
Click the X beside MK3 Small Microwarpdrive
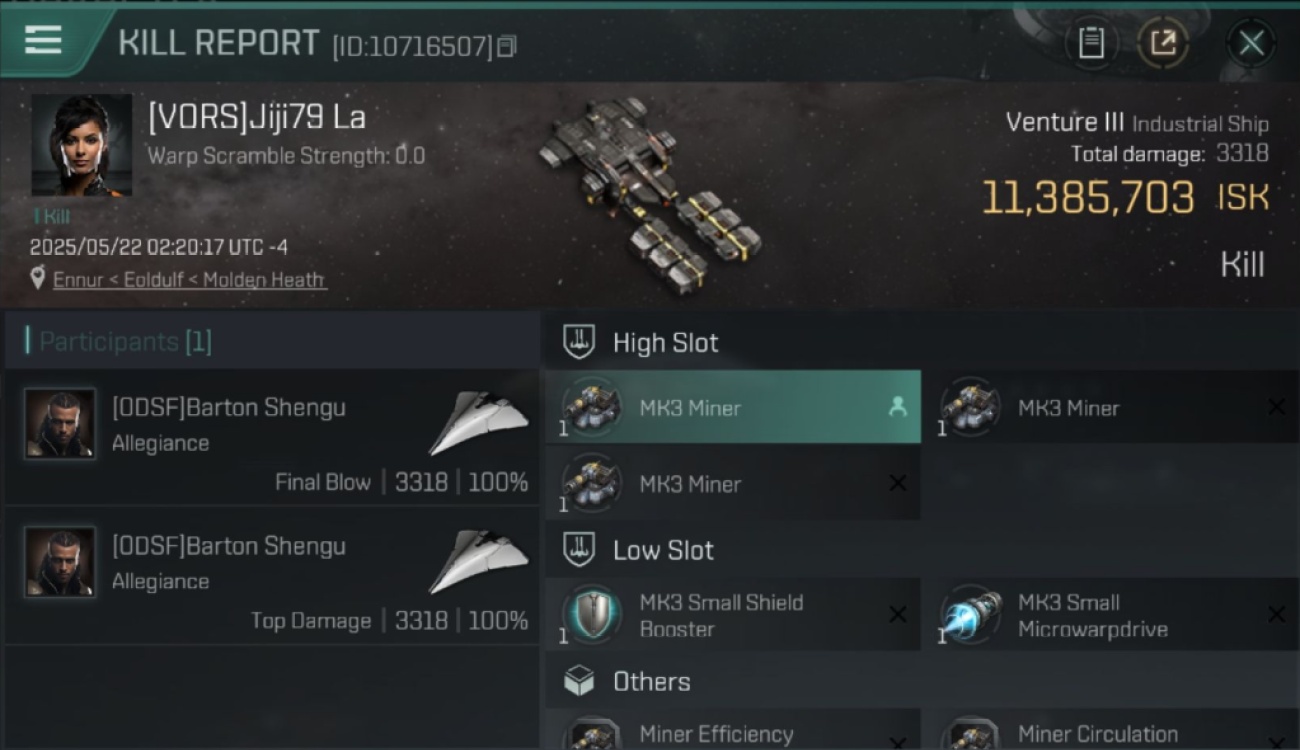click(1276, 615)
